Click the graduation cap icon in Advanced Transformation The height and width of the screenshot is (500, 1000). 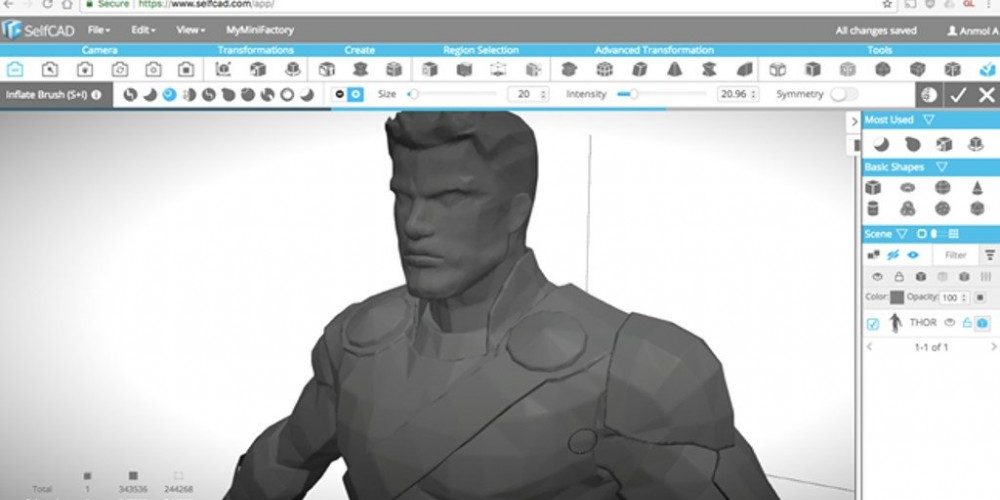pyautogui.click(x=570, y=69)
